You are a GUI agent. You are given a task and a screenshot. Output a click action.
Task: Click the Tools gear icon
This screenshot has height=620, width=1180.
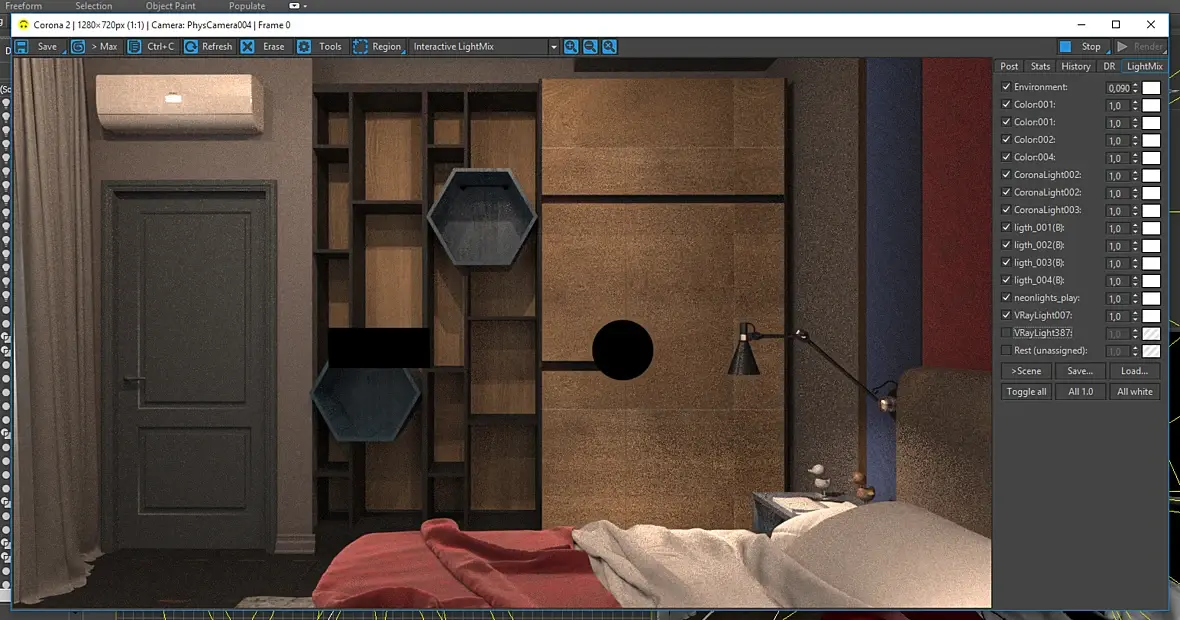click(304, 47)
